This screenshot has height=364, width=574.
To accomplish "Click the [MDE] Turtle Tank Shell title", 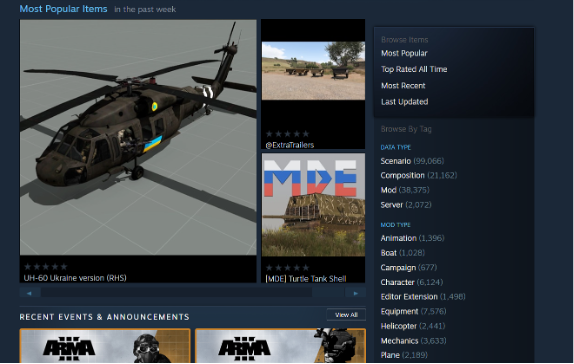I will 306,279.
